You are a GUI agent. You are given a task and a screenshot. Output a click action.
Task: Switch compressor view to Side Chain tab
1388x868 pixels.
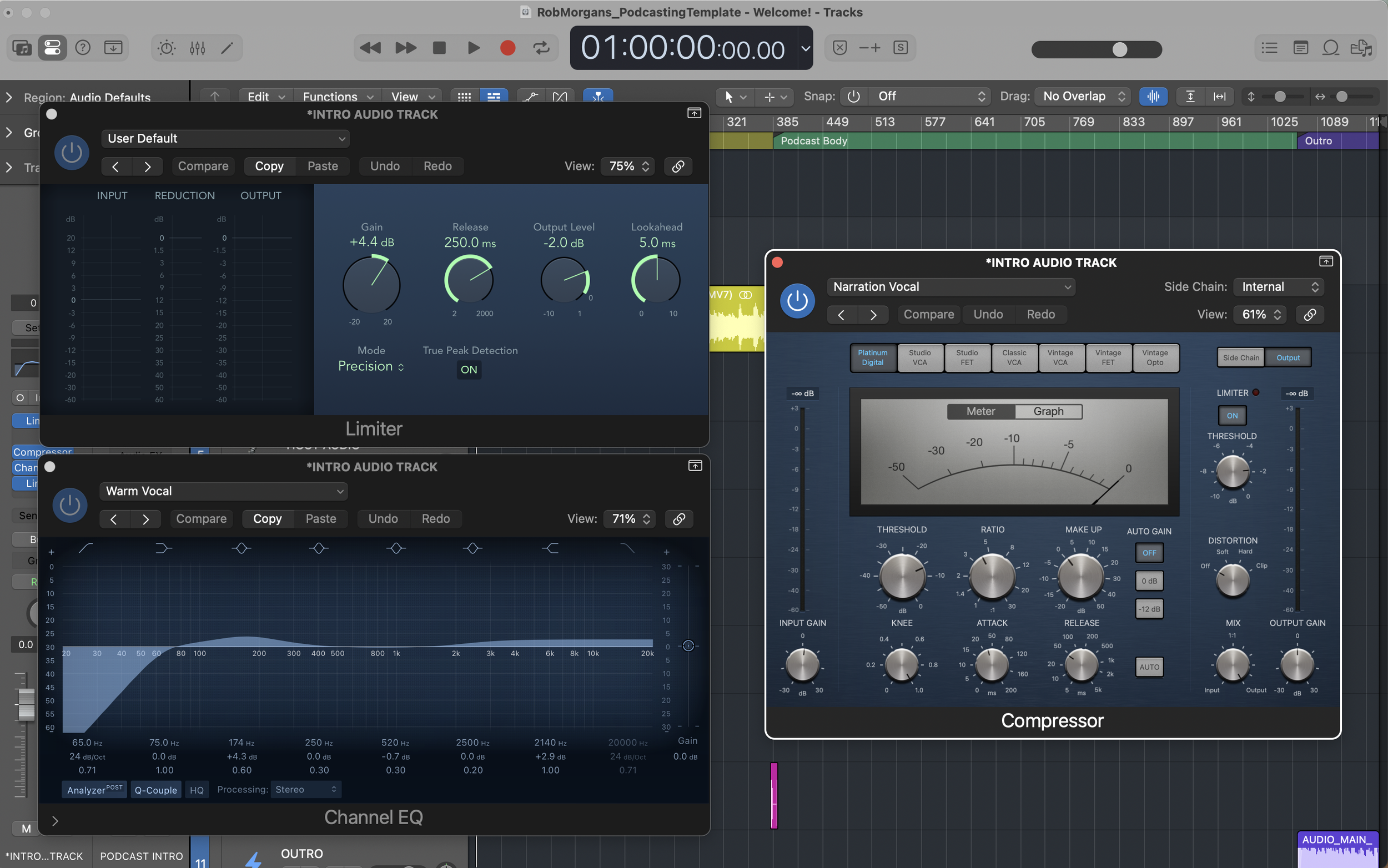point(1240,357)
